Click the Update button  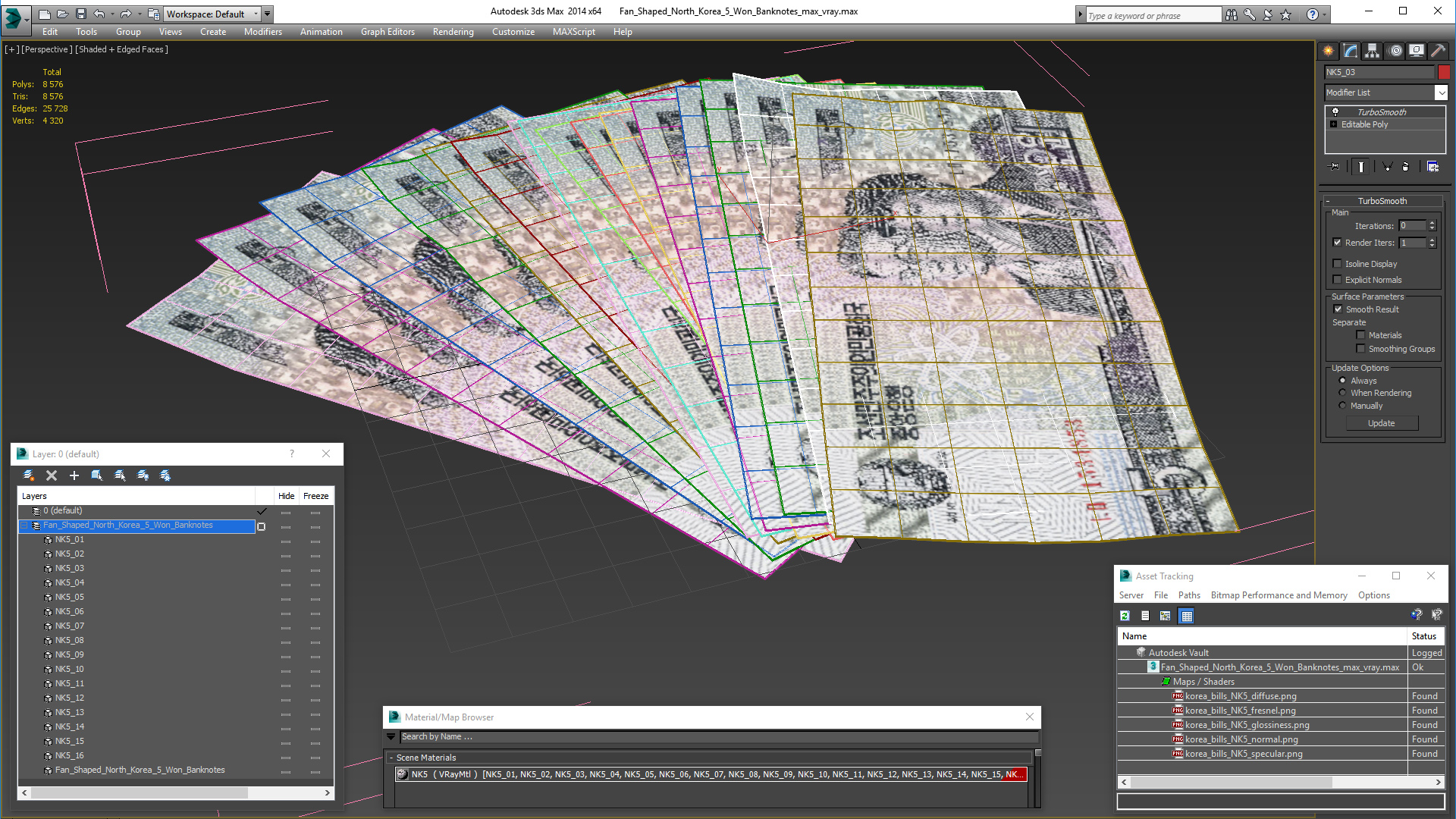(x=1382, y=423)
